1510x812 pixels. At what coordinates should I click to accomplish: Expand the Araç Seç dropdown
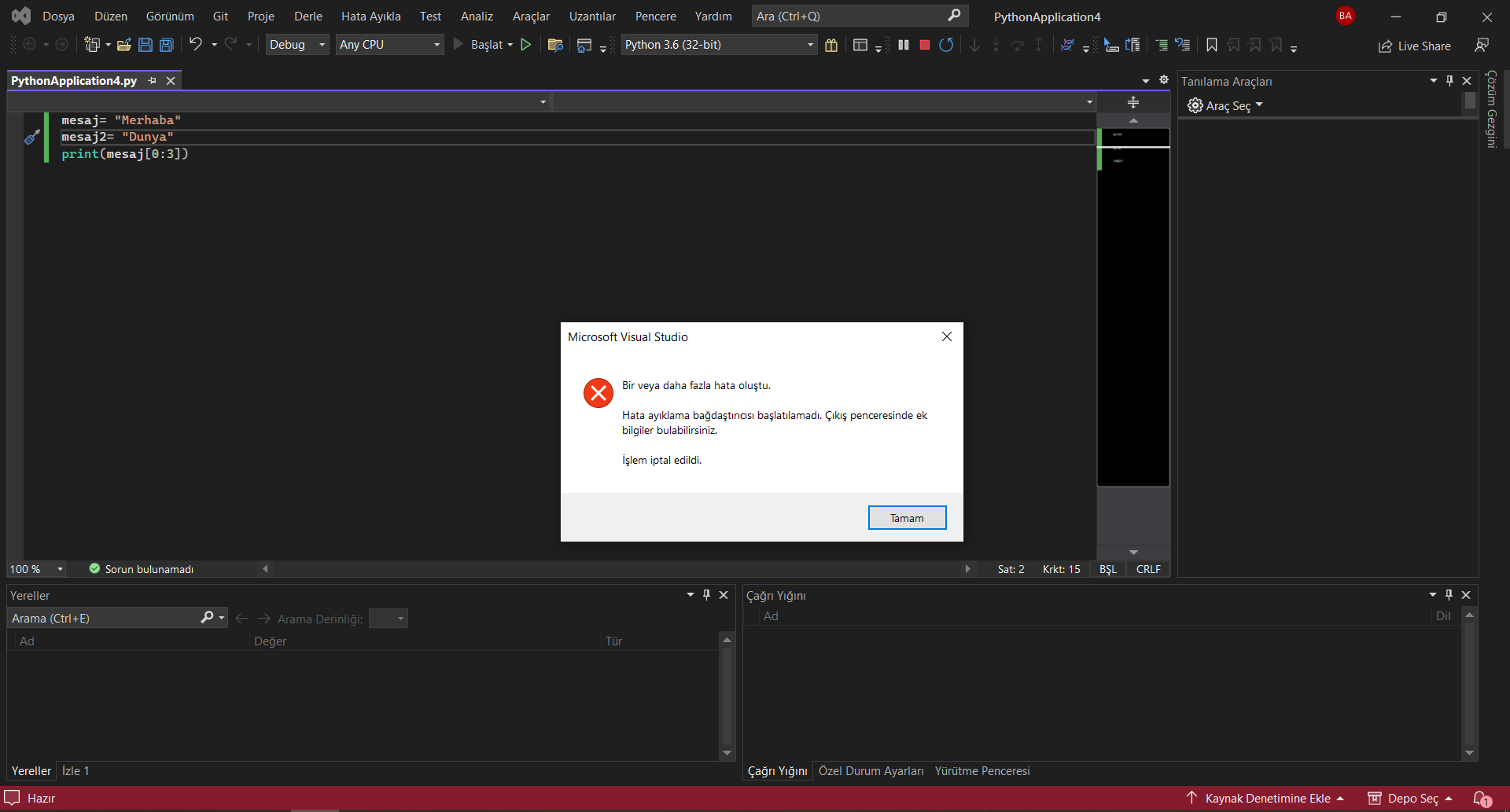(1225, 105)
